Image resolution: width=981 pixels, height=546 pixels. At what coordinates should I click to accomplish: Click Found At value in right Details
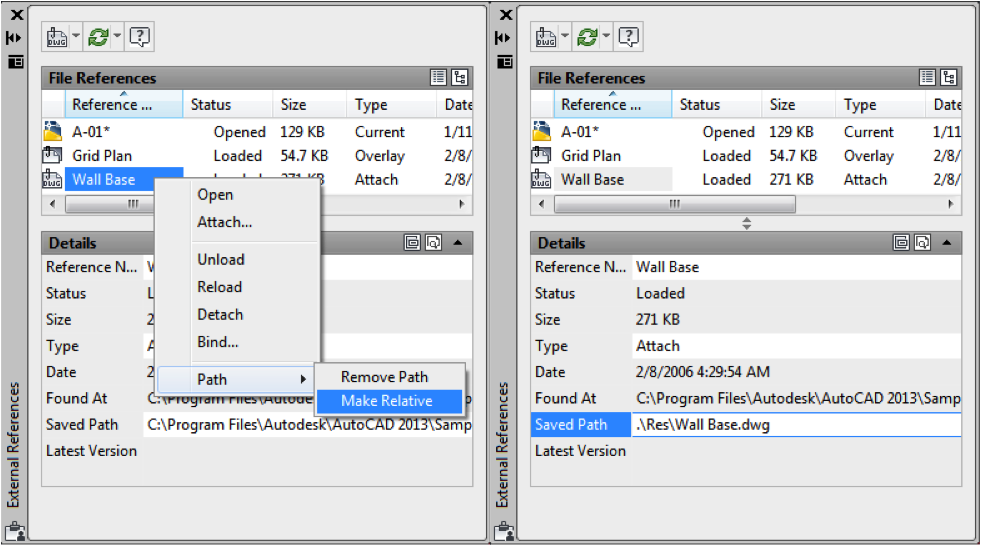(796, 398)
